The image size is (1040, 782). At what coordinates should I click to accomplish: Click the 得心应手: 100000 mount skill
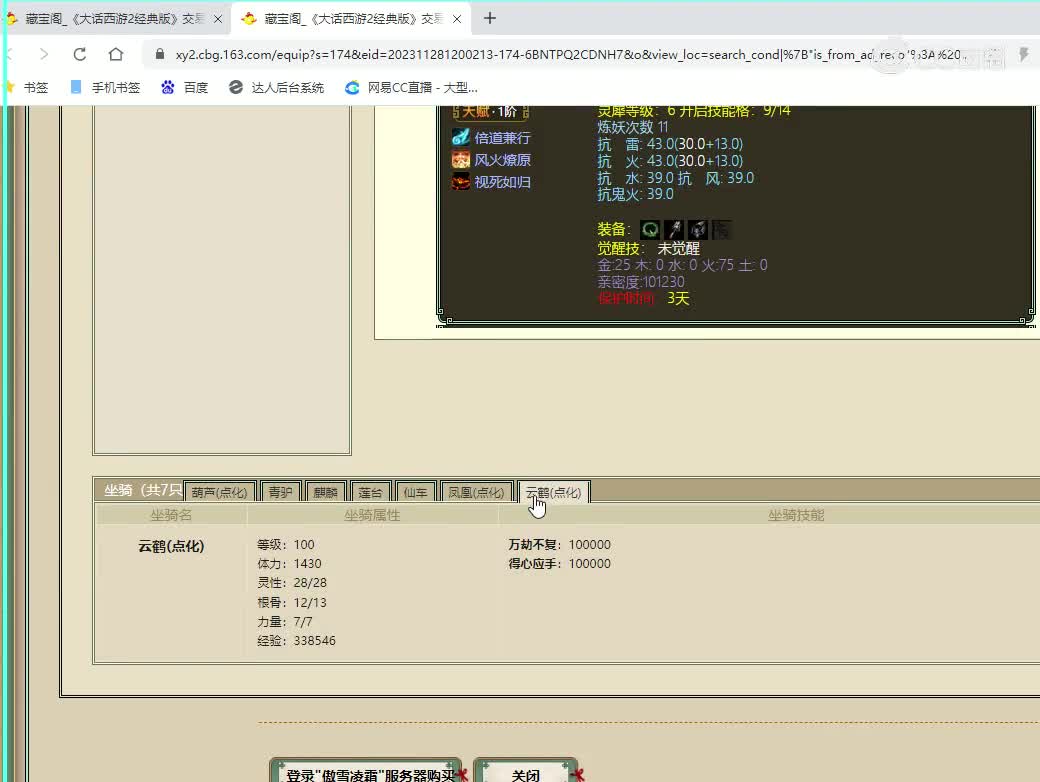559,564
